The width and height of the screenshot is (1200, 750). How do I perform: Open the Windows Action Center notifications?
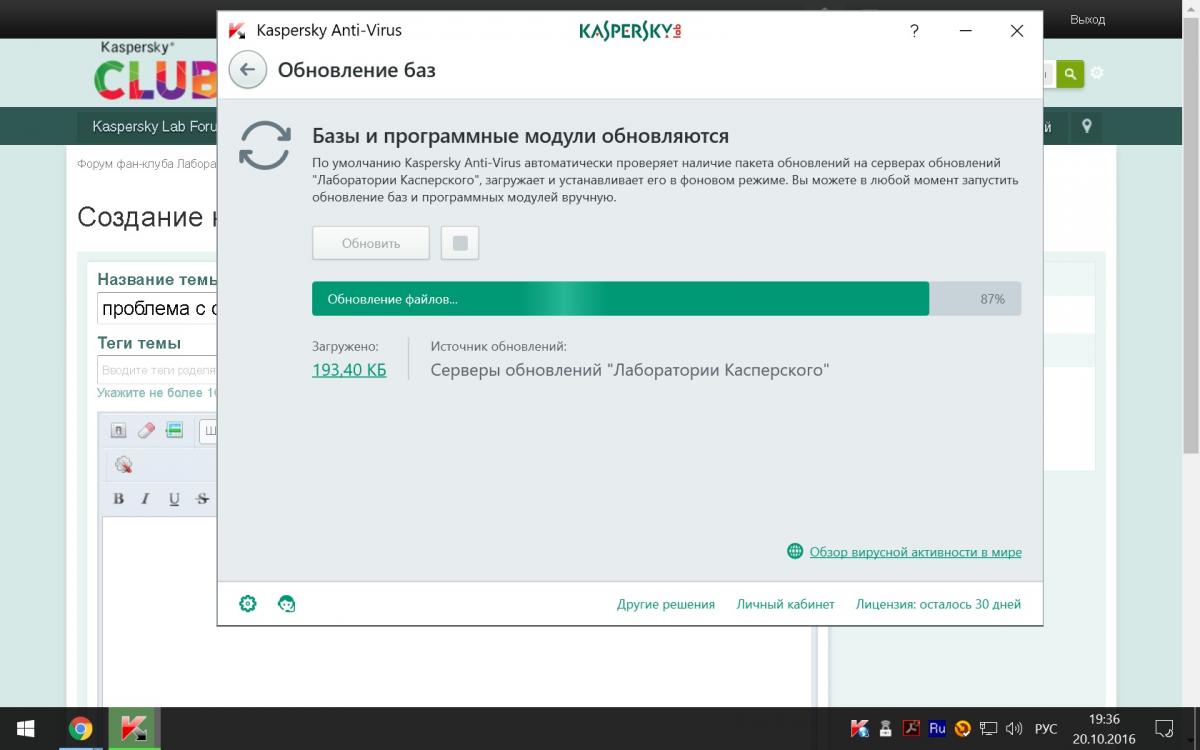[x=1165, y=729]
